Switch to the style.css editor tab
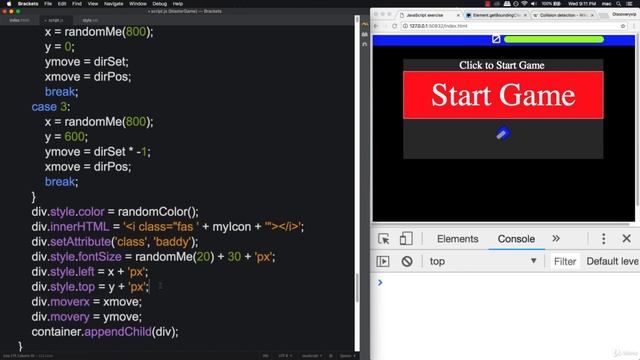This screenshot has height=360, width=640. [90, 20]
